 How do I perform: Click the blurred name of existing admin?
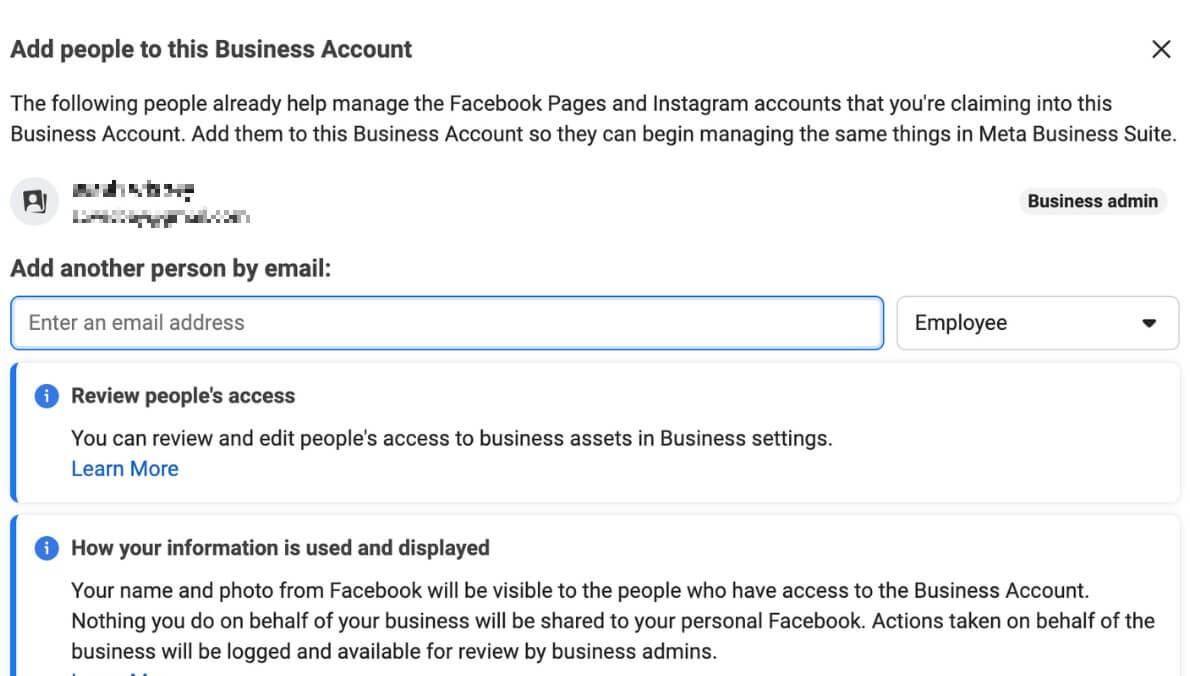pyautogui.click(x=133, y=189)
